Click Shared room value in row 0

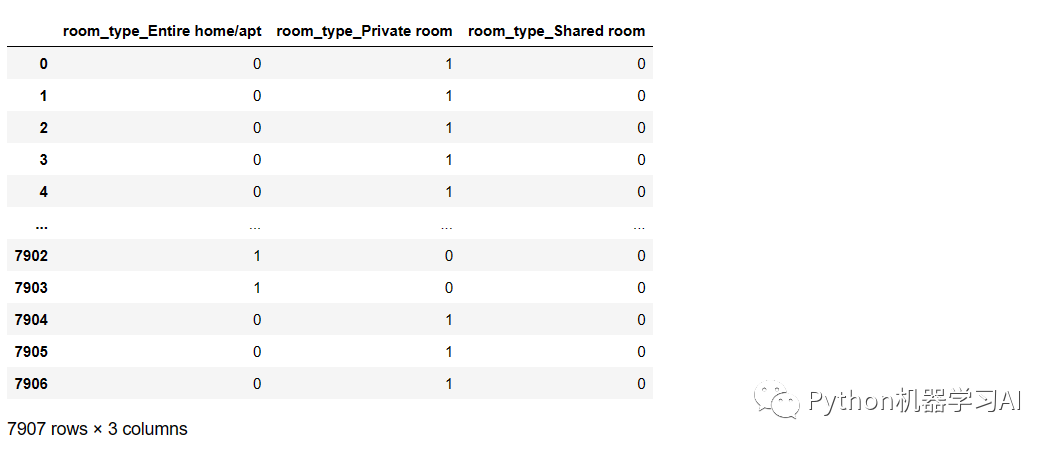click(641, 64)
